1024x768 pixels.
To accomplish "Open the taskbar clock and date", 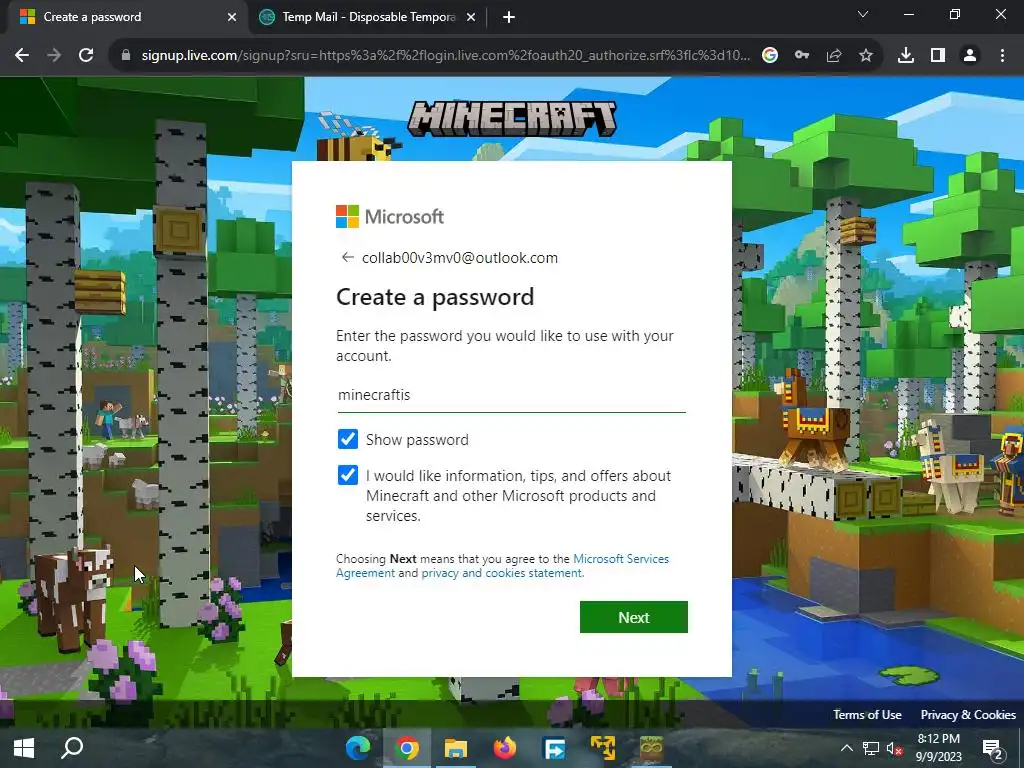I will pyautogui.click(x=938, y=748).
